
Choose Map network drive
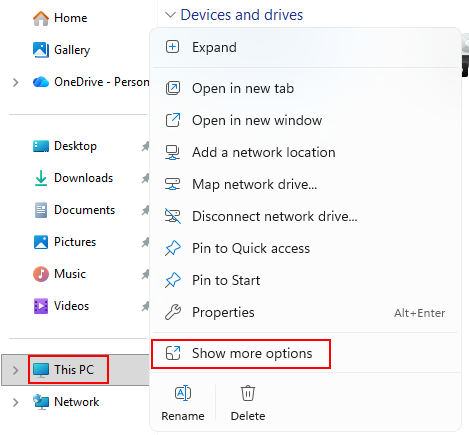coord(305,184)
